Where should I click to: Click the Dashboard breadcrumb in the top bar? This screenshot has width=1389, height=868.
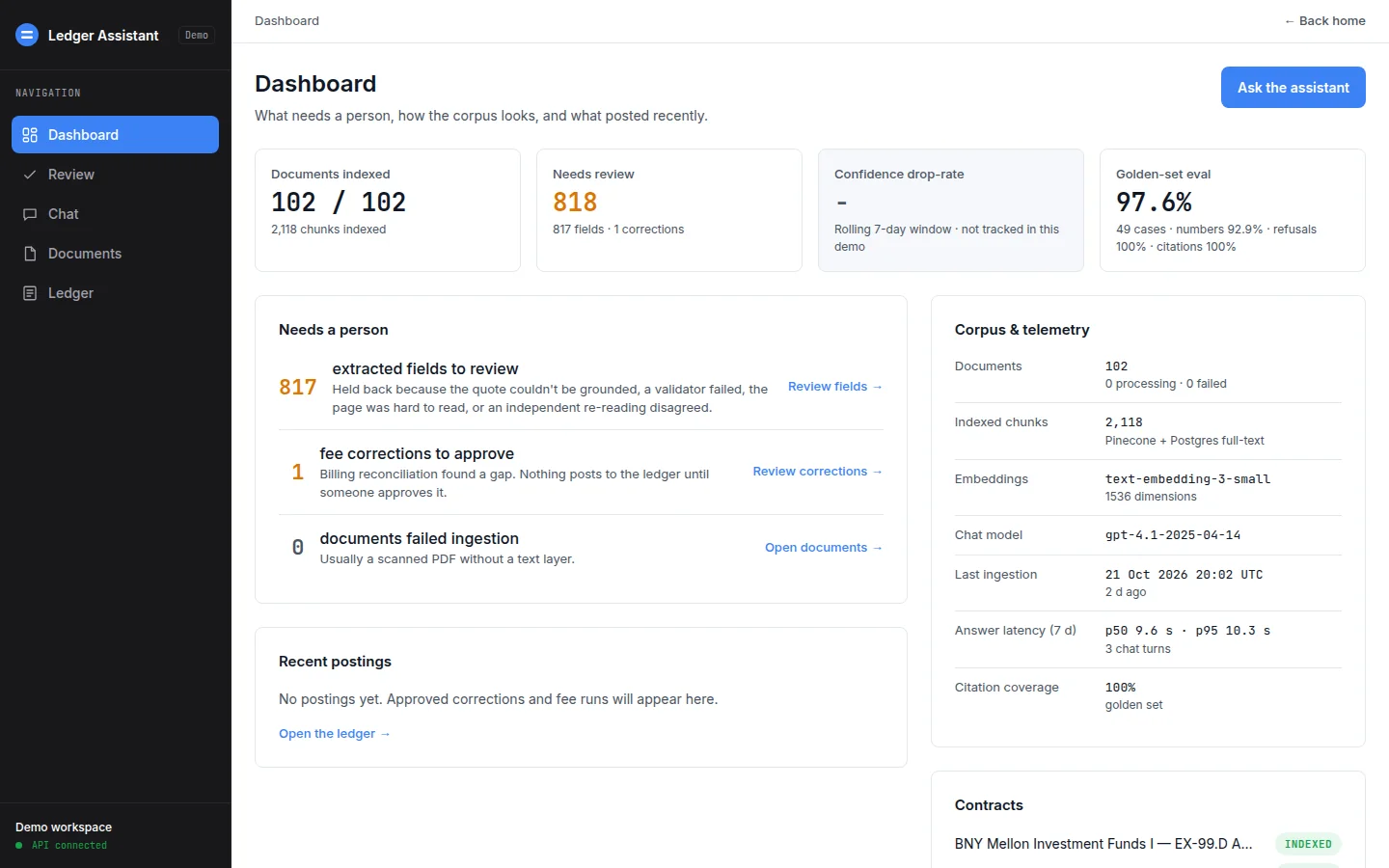(286, 21)
